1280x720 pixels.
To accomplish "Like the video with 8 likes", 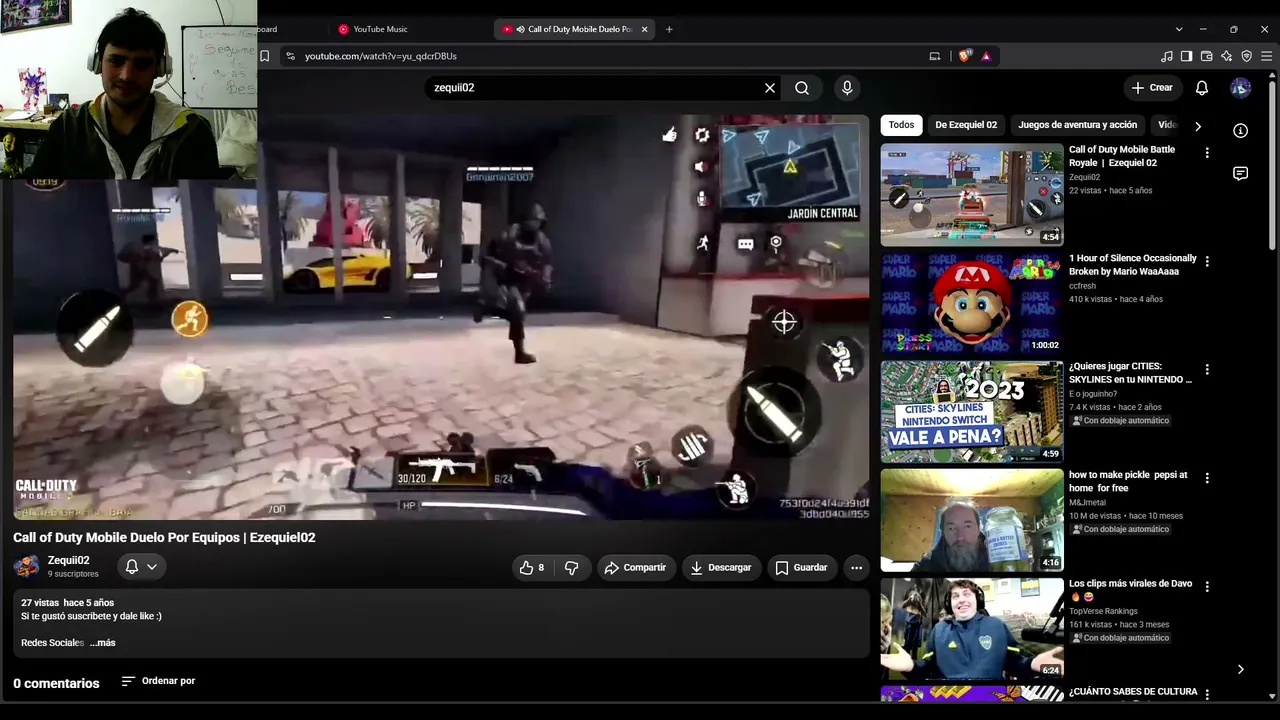I will click(x=531, y=567).
